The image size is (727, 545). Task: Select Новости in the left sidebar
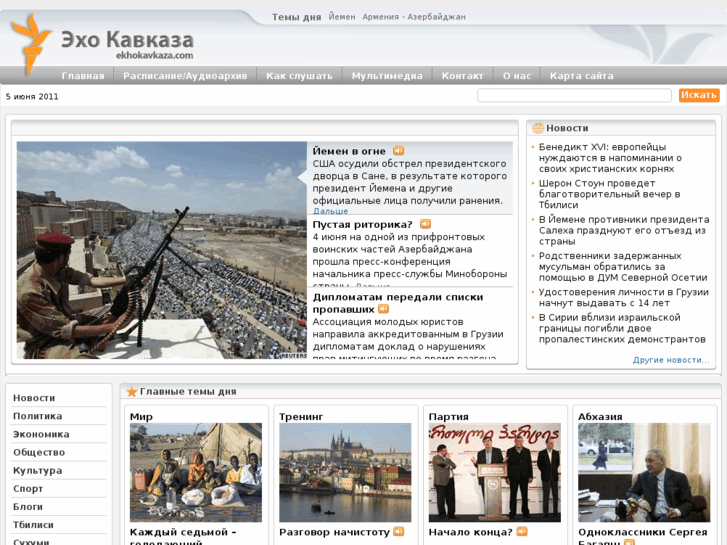point(34,398)
